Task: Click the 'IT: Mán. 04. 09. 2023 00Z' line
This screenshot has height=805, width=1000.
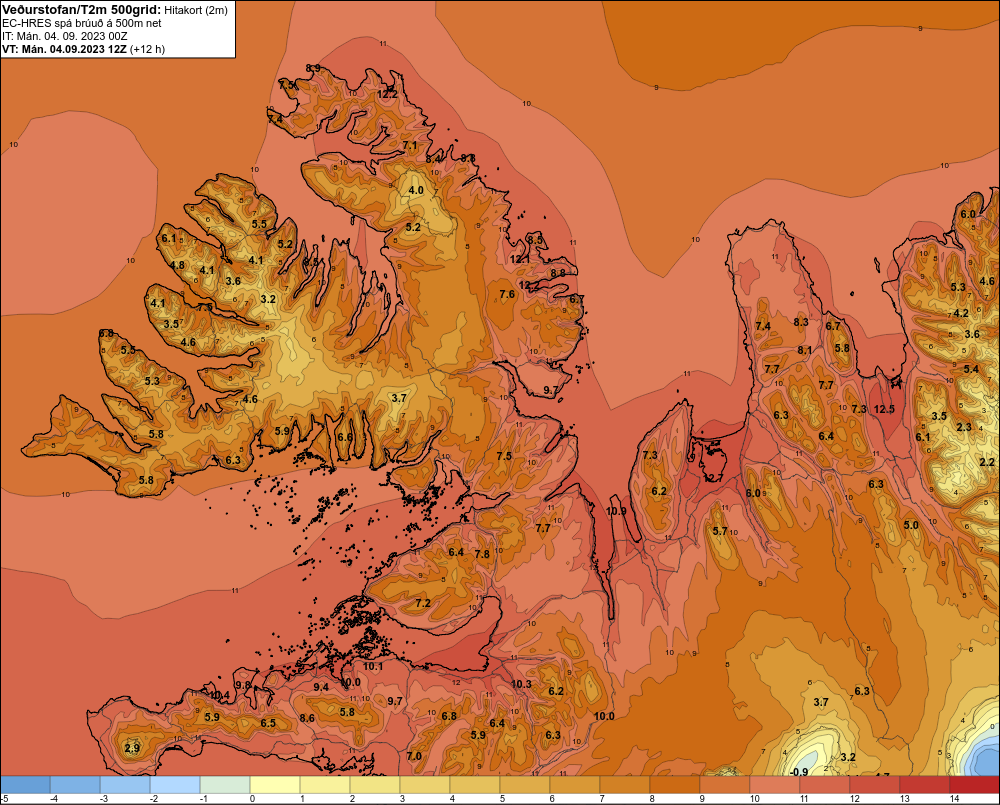Action: (x=64, y=36)
